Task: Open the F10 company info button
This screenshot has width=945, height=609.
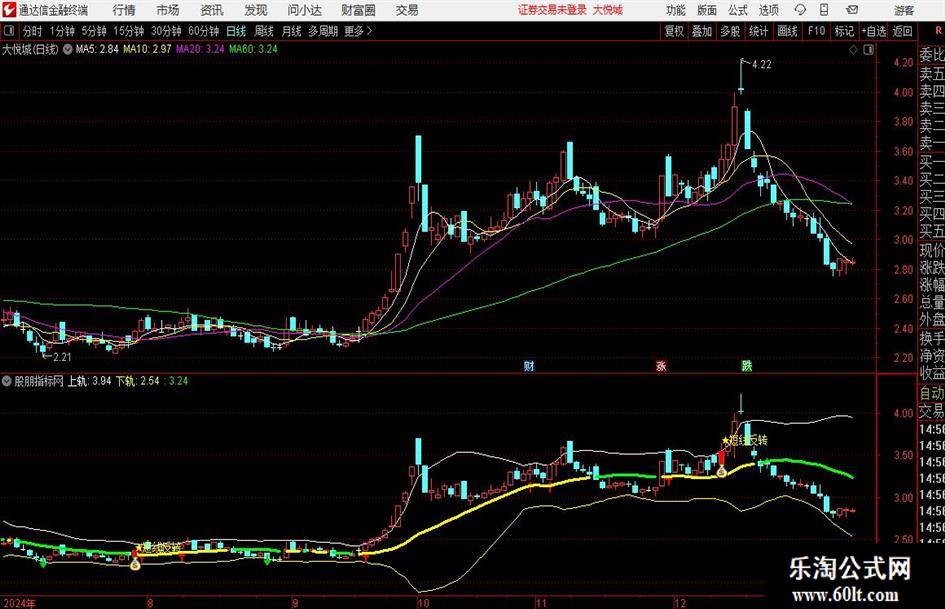Action: tap(816, 31)
